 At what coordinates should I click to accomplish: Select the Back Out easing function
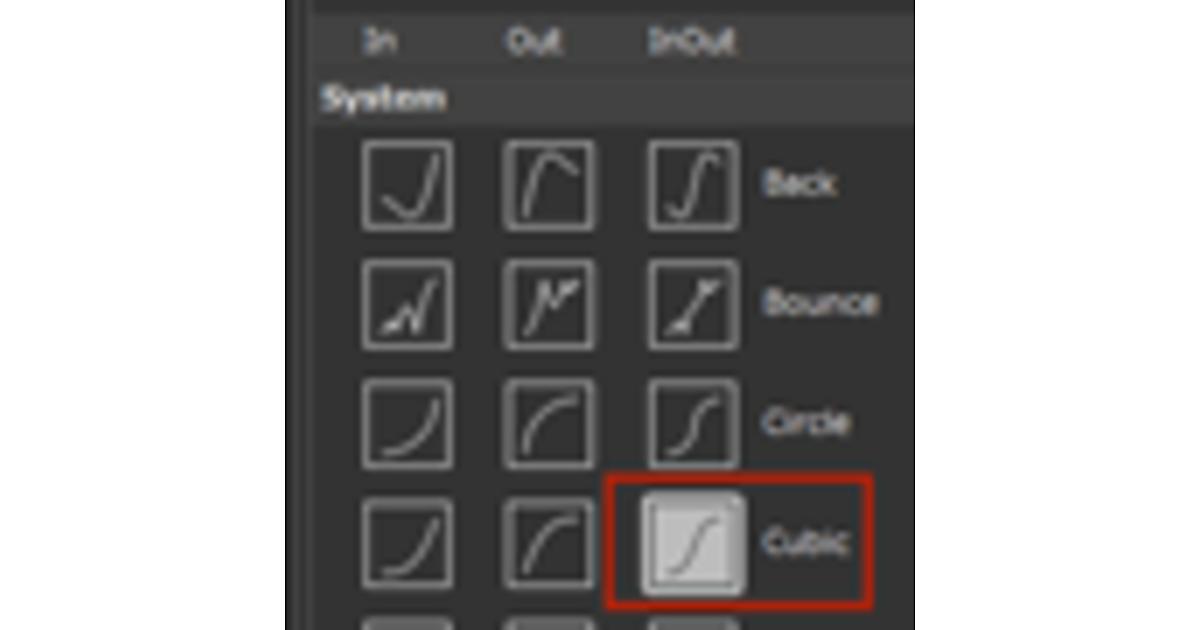549,186
